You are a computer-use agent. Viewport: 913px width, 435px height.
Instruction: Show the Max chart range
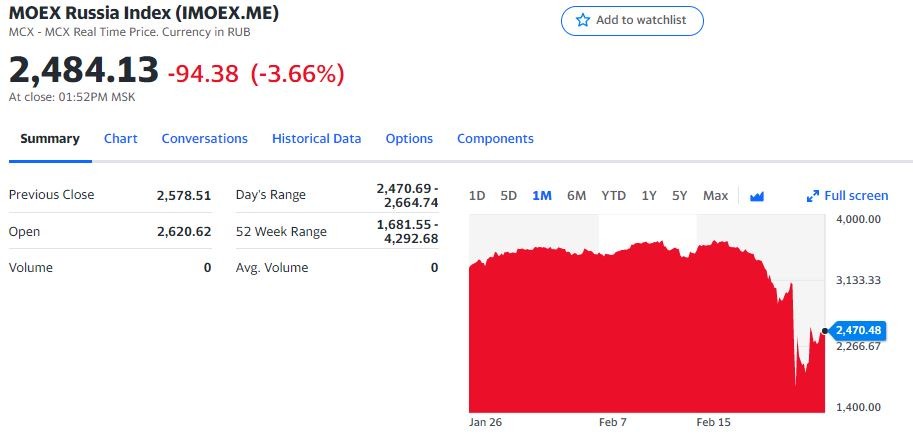715,196
